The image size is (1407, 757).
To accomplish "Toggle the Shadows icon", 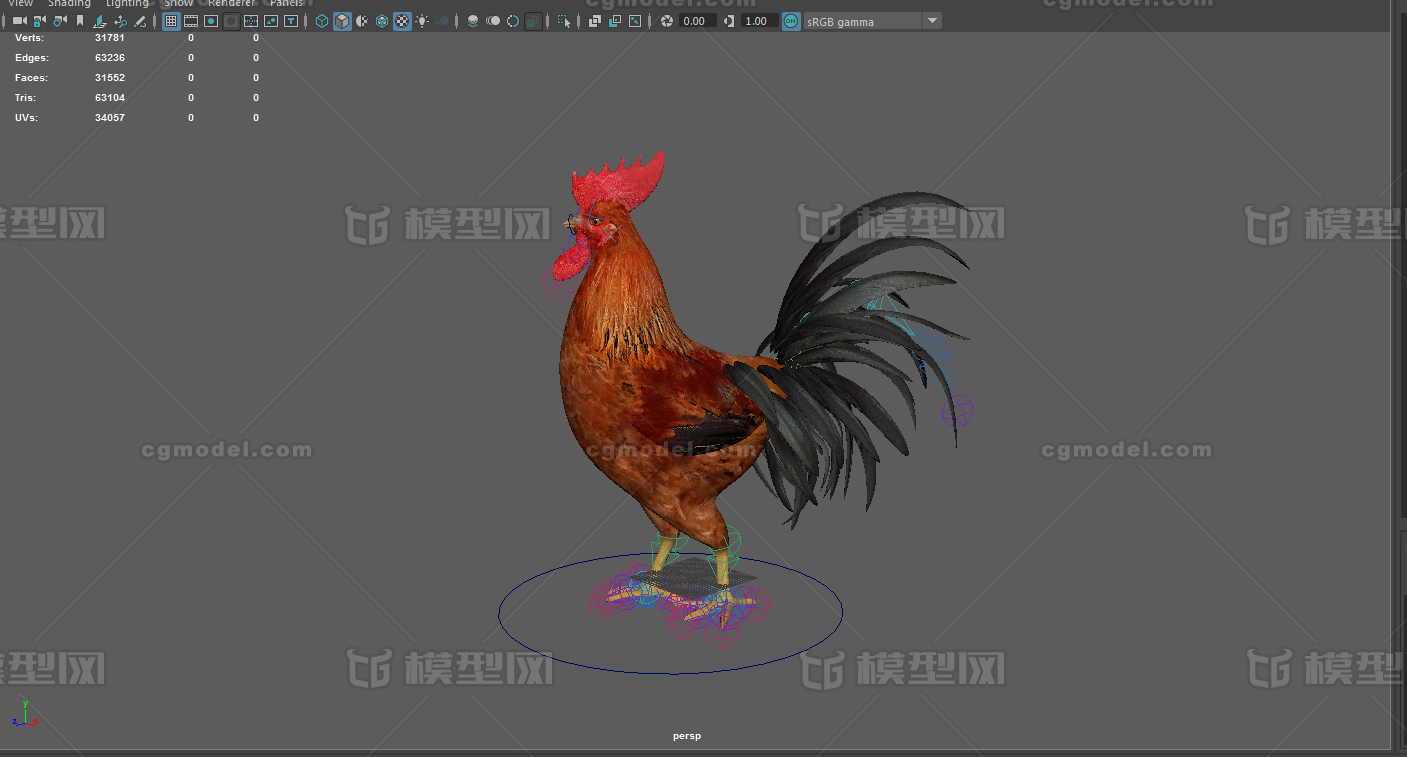I will [443, 21].
